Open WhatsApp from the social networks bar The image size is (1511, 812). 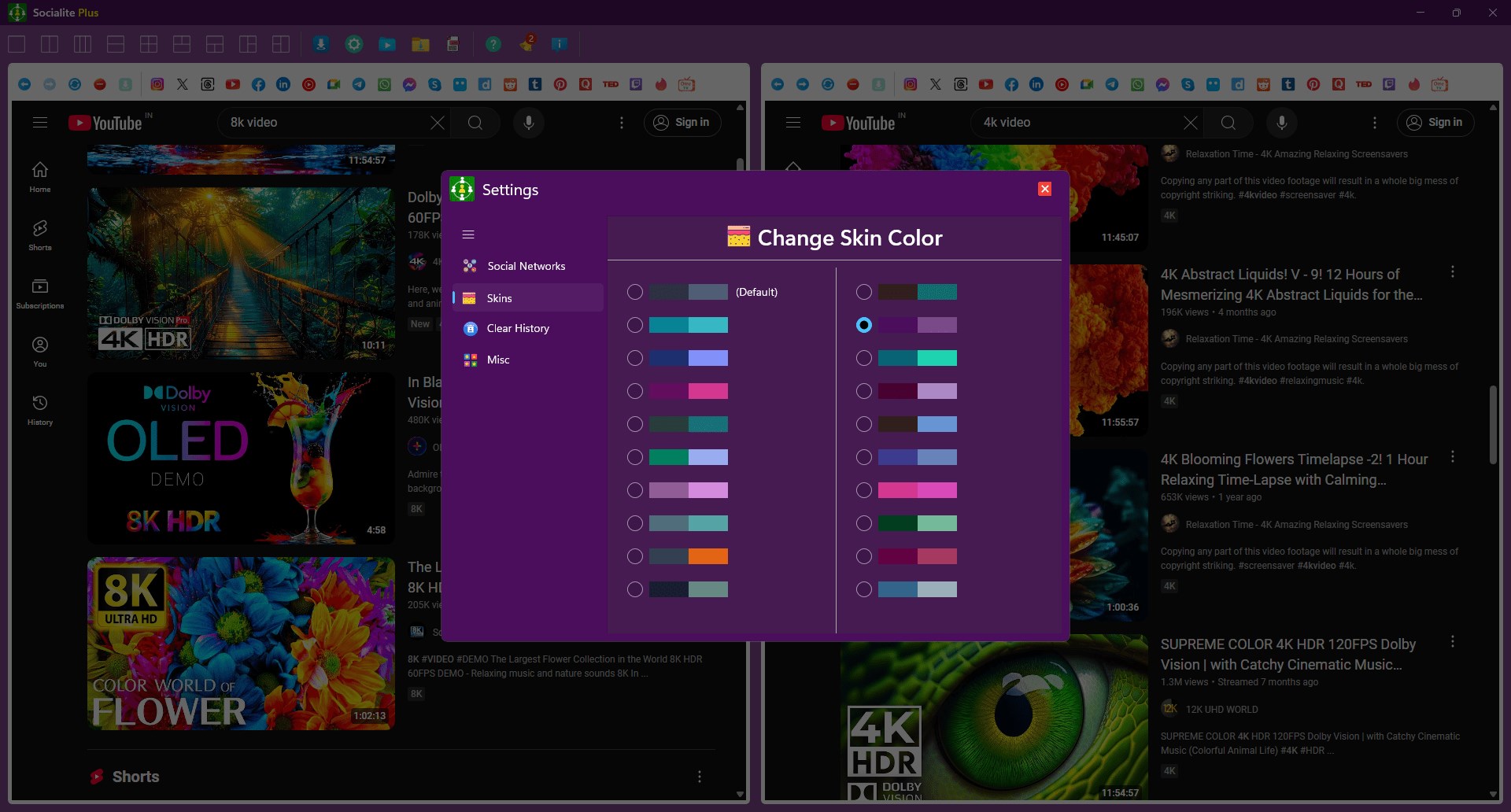[384, 84]
